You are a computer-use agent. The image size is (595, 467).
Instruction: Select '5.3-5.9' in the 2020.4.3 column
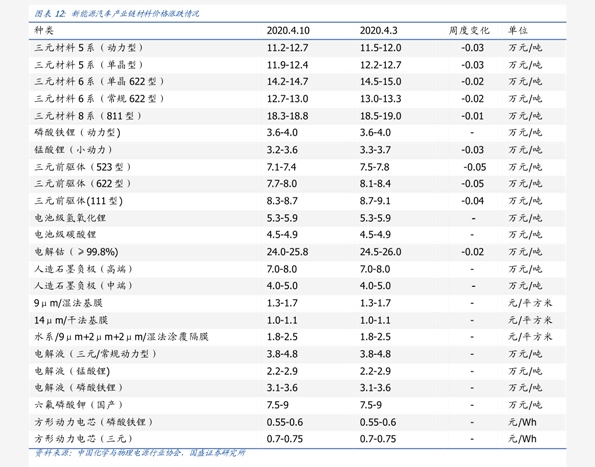click(x=375, y=218)
